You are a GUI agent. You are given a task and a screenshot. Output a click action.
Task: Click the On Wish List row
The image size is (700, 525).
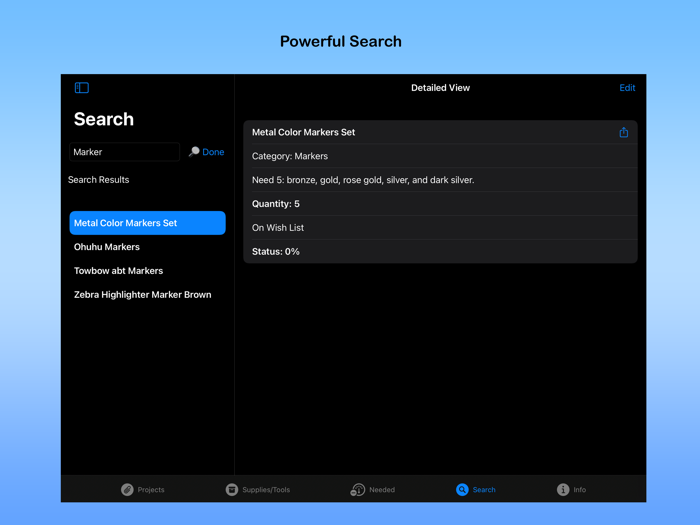(440, 228)
